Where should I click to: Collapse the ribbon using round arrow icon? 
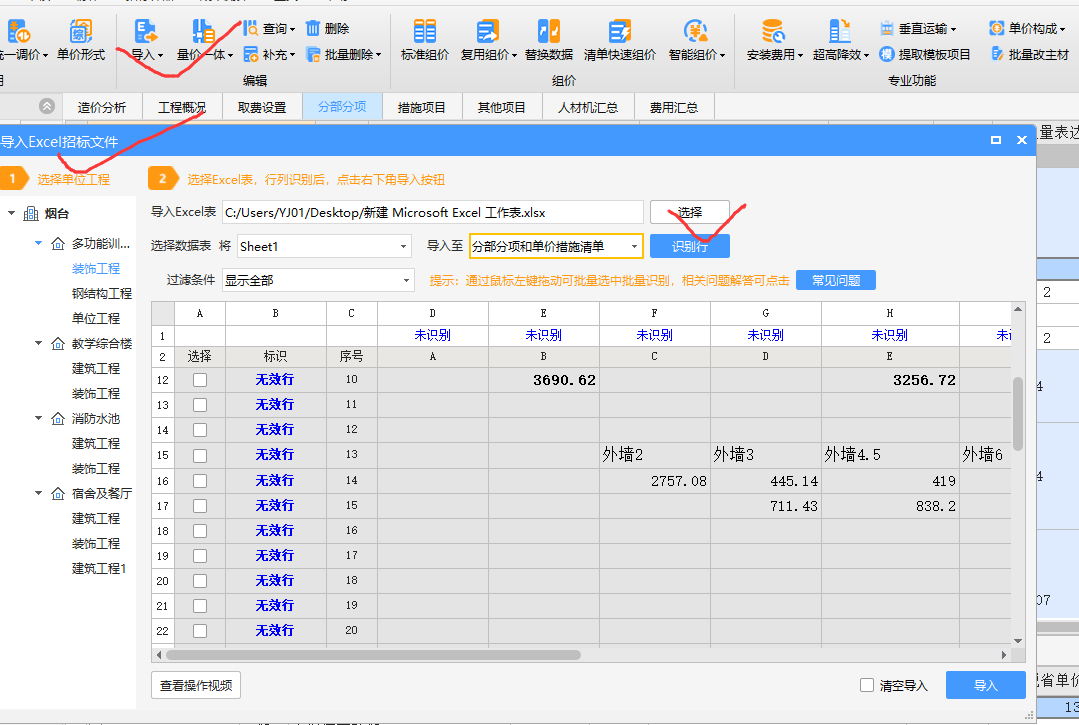point(47,107)
